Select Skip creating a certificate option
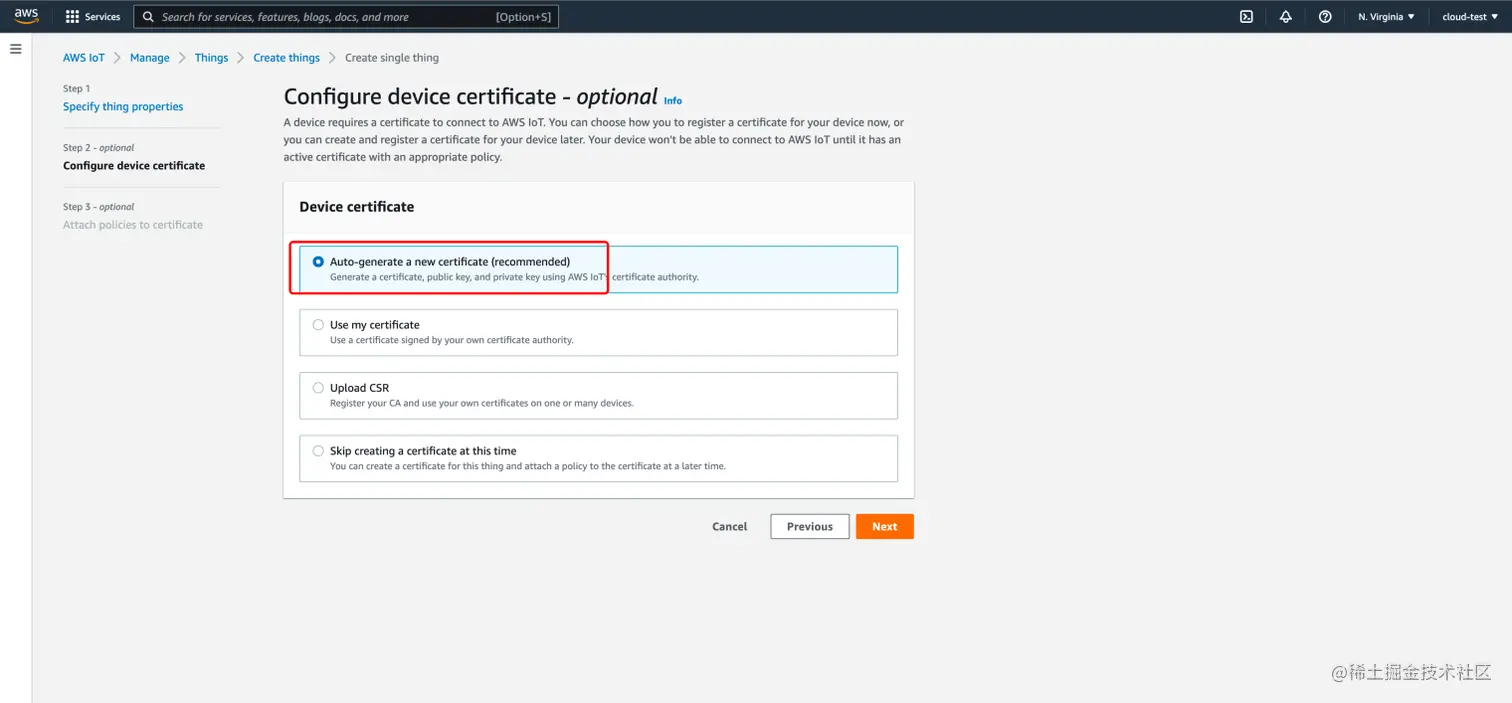The image size is (1512, 703). (598, 458)
